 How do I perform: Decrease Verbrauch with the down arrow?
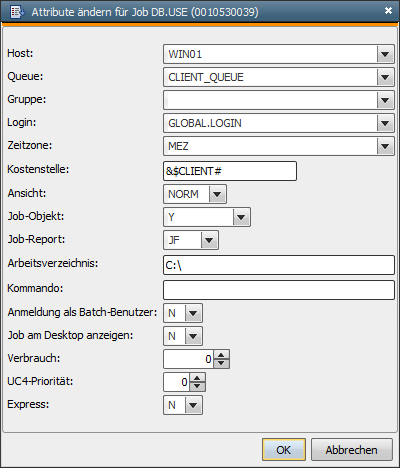pyautogui.click(x=221, y=363)
